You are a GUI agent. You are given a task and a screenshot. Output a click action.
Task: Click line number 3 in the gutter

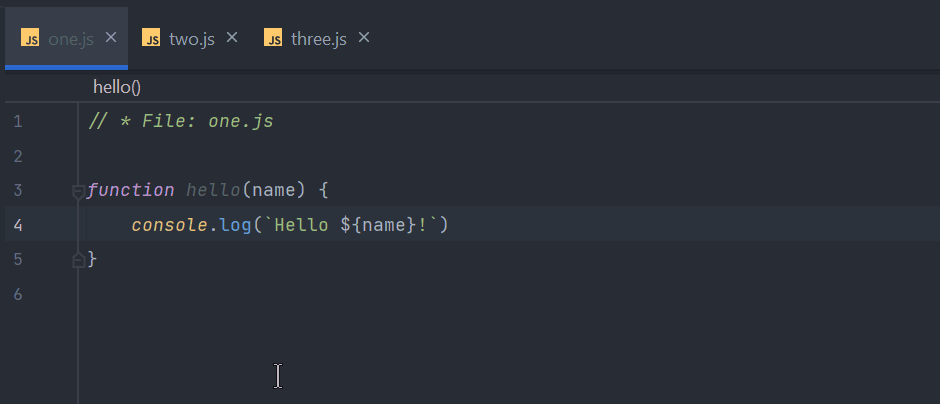click(x=17, y=191)
